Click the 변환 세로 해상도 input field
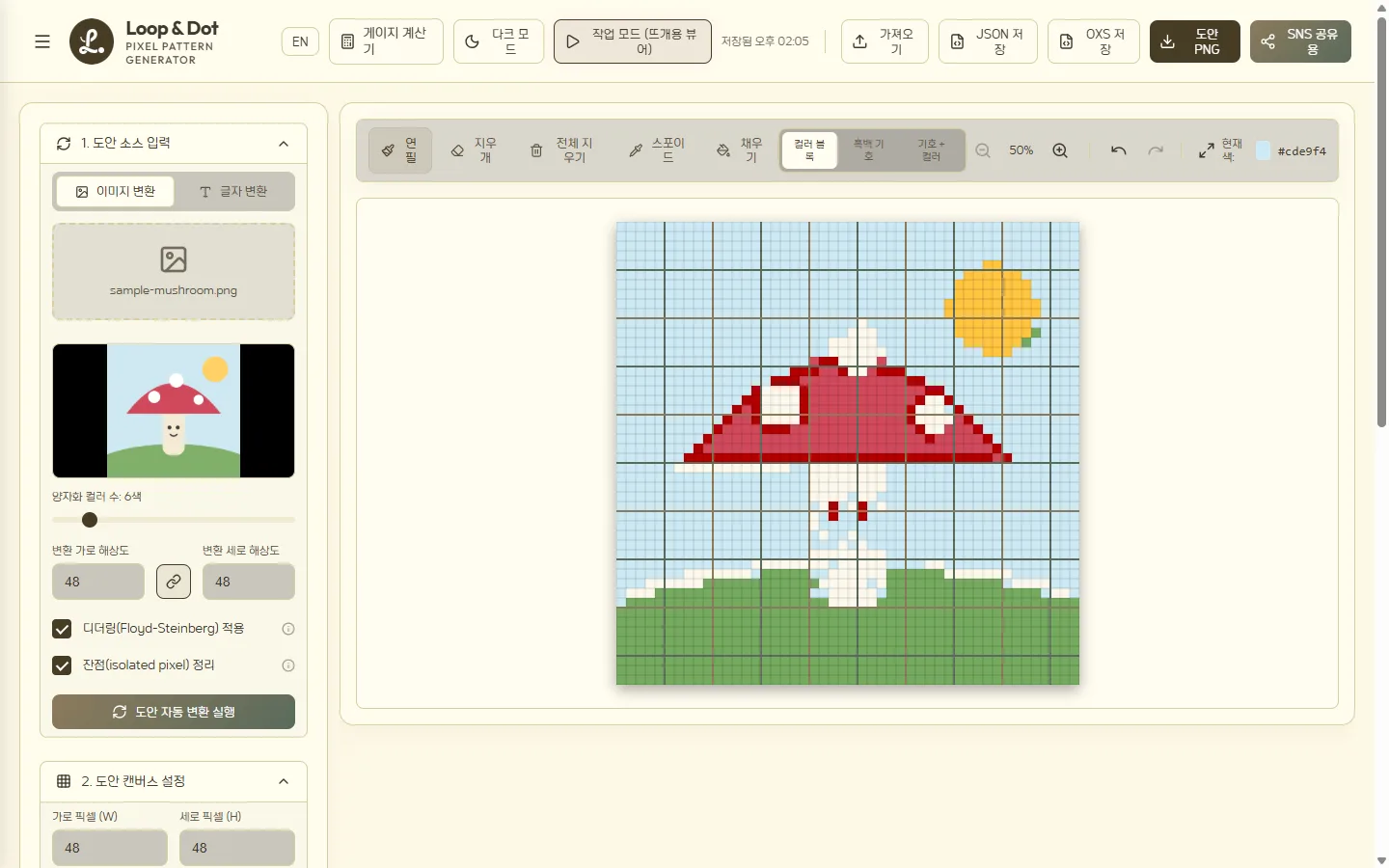This screenshot has height=868, width=1389. pyautogui.click(x=249, y=582)
